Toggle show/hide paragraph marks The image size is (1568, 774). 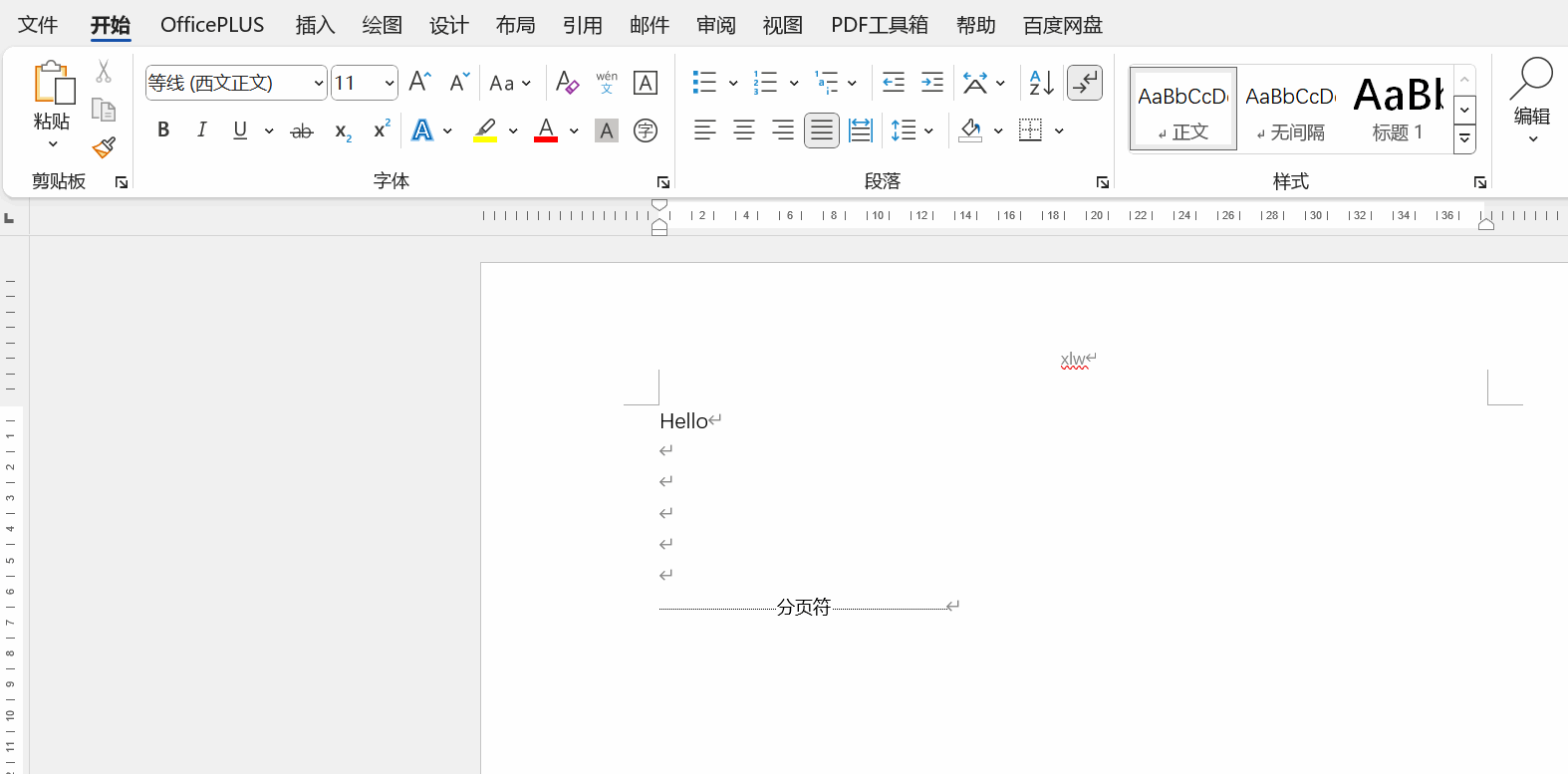coord(1084,83)
